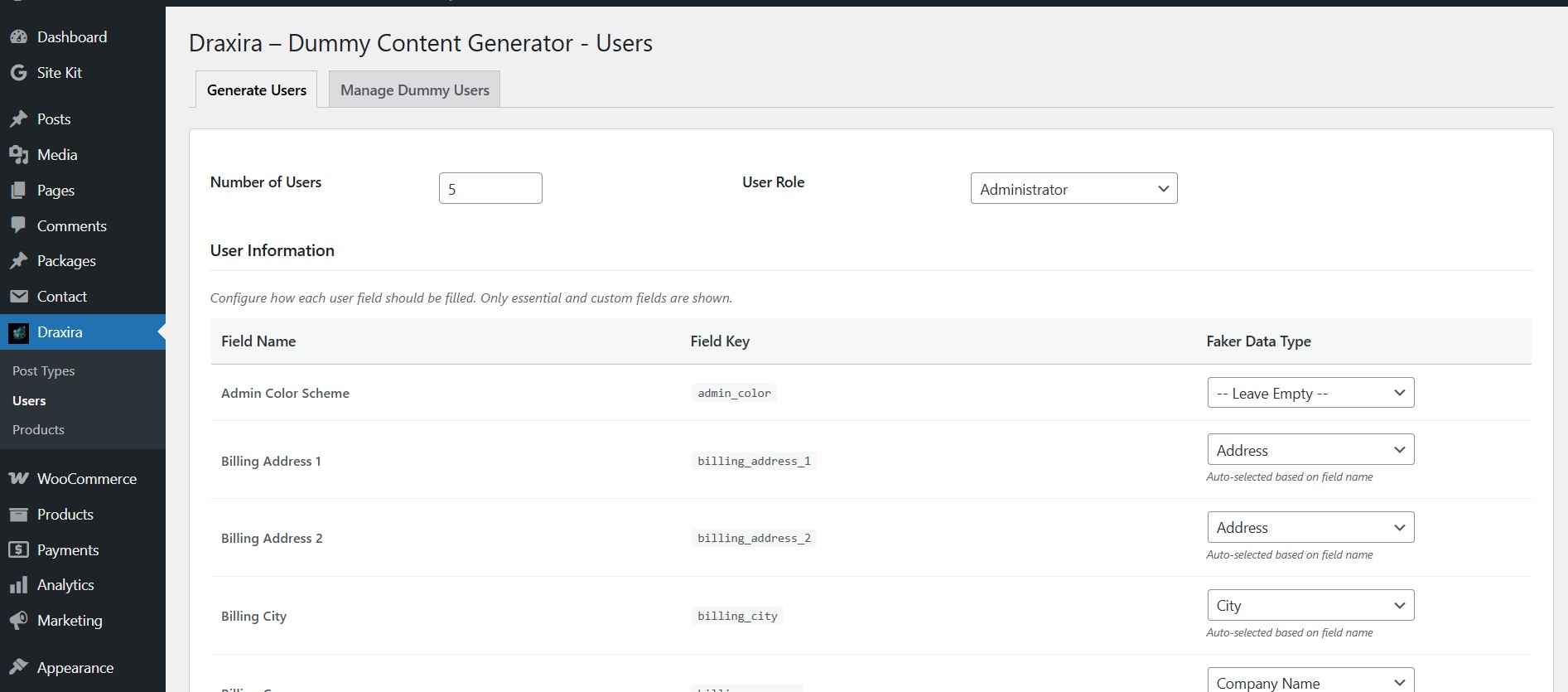This screenshot has height=692, width=1568.
Task: Click the Media library icon
Action: pos(18,155)
